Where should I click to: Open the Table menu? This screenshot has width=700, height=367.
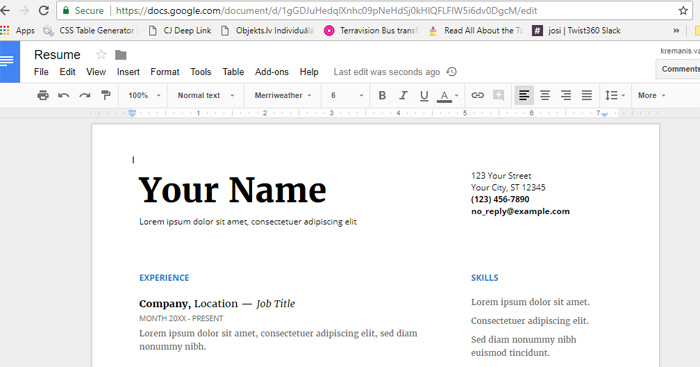[x=233, y=72]
